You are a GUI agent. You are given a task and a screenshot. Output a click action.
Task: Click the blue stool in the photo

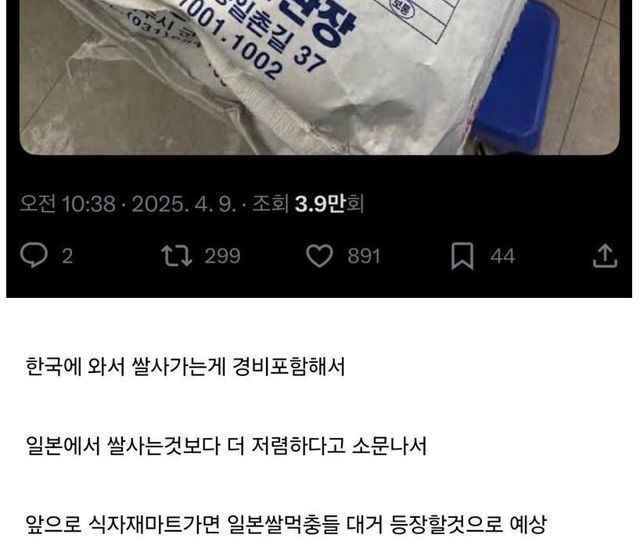click(516, 78)
